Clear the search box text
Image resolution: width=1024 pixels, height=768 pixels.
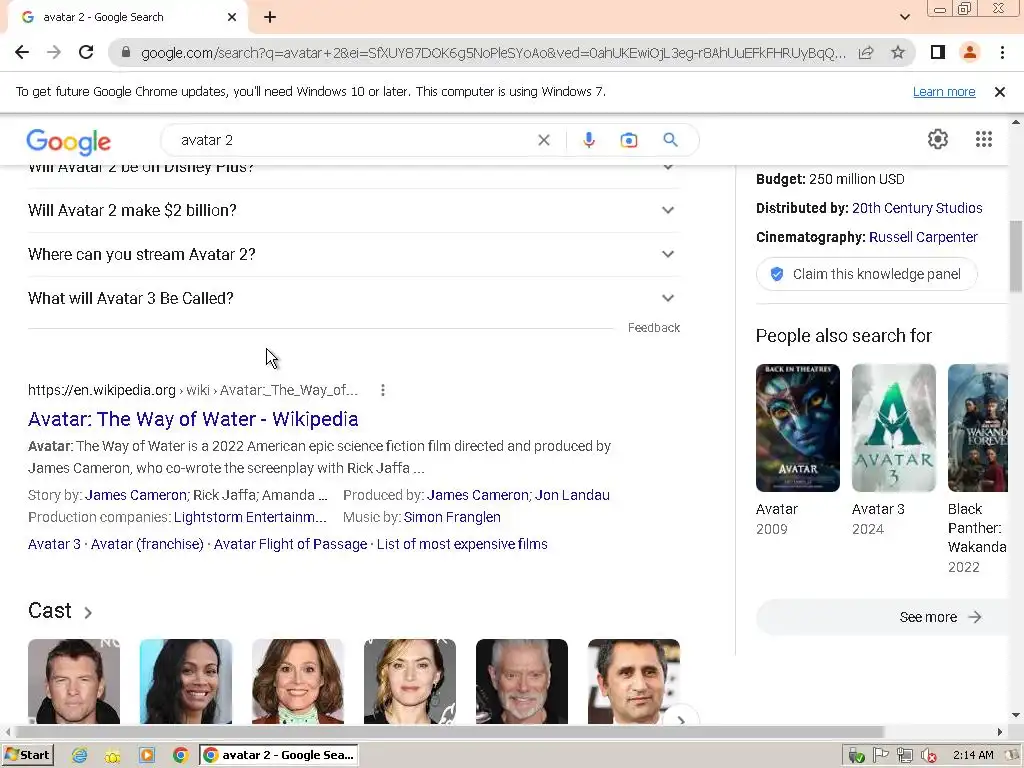(x=543, y=140)
